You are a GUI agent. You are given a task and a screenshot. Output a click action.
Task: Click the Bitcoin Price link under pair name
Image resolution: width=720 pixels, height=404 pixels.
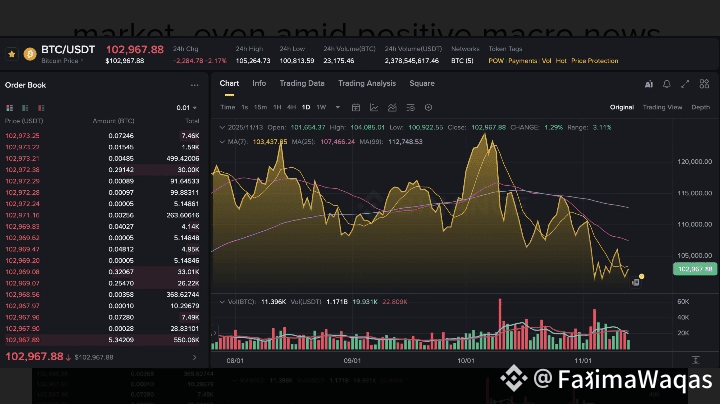(61, 61)
